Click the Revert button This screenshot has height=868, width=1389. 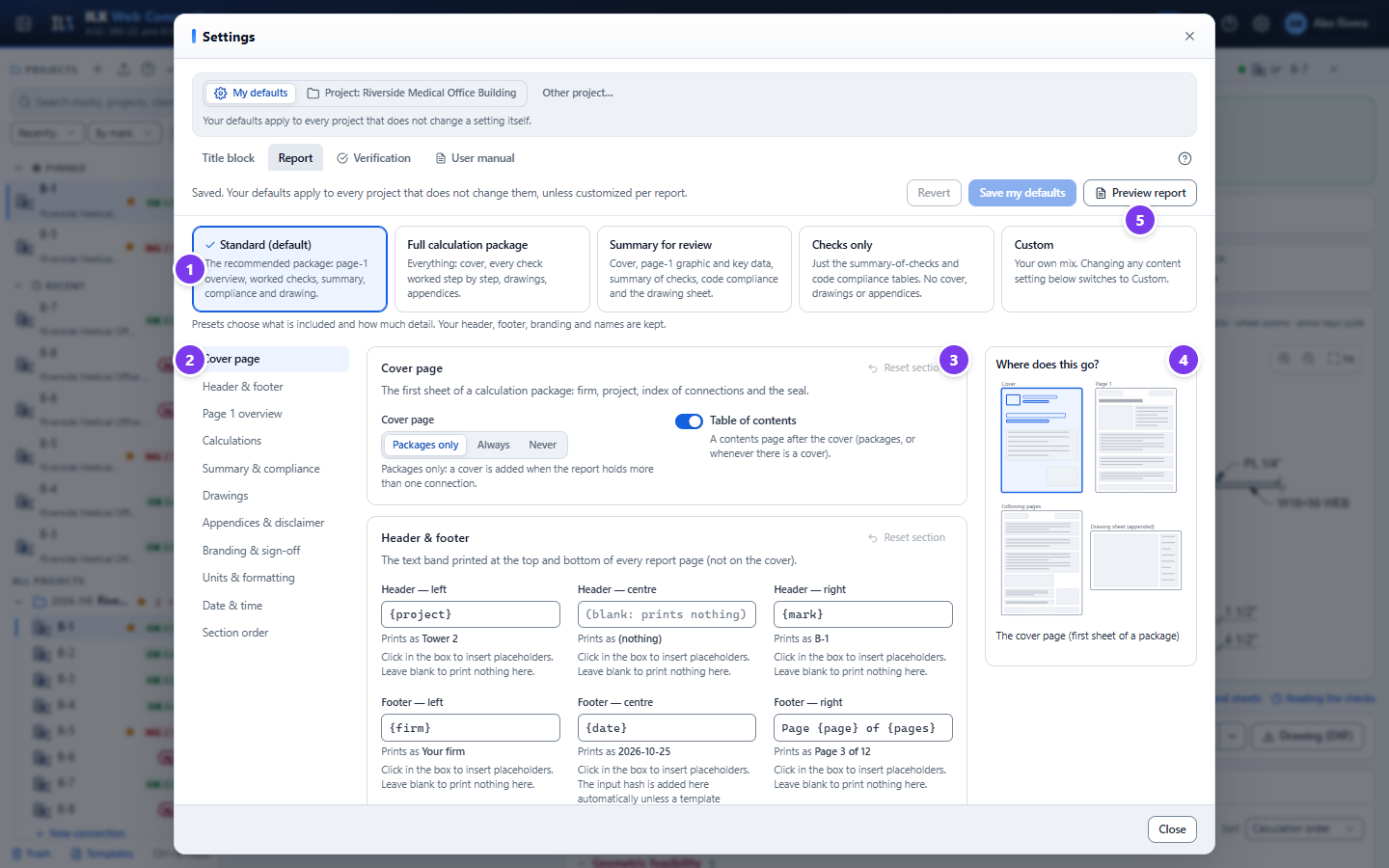coord(934,193)
